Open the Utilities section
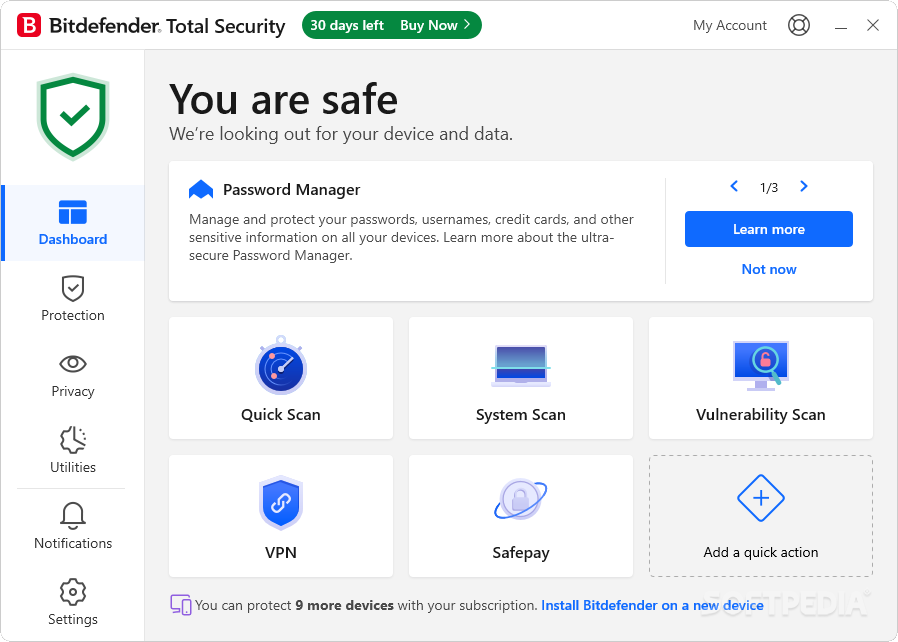Screen dimensions: 898x642 coord(72,451)
